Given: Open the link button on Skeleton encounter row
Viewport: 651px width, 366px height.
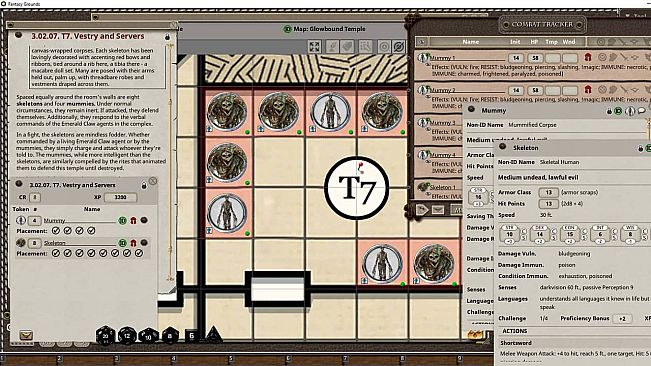Looking at the screenshot, I should [144, 243].
